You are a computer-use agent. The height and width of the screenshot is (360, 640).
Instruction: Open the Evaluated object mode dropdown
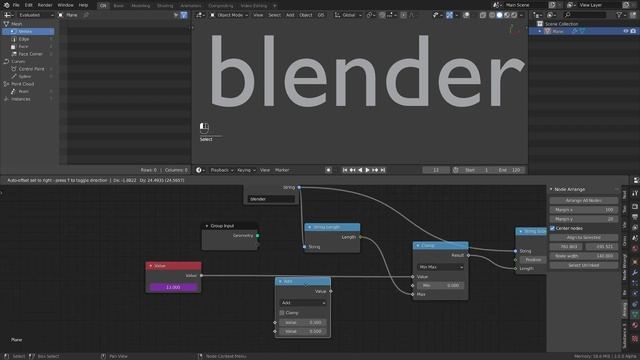pyautogui.click(x=35, y=15)
